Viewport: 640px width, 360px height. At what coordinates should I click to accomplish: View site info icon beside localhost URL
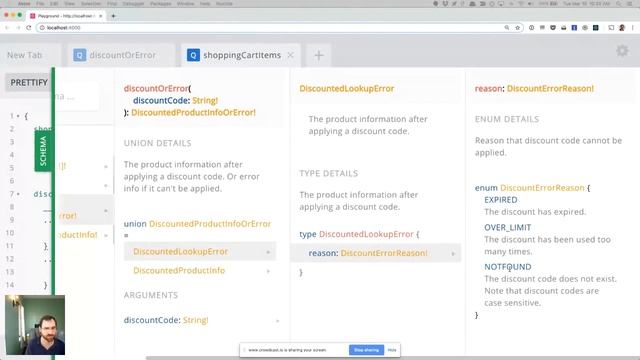click(x=42, y=28)
